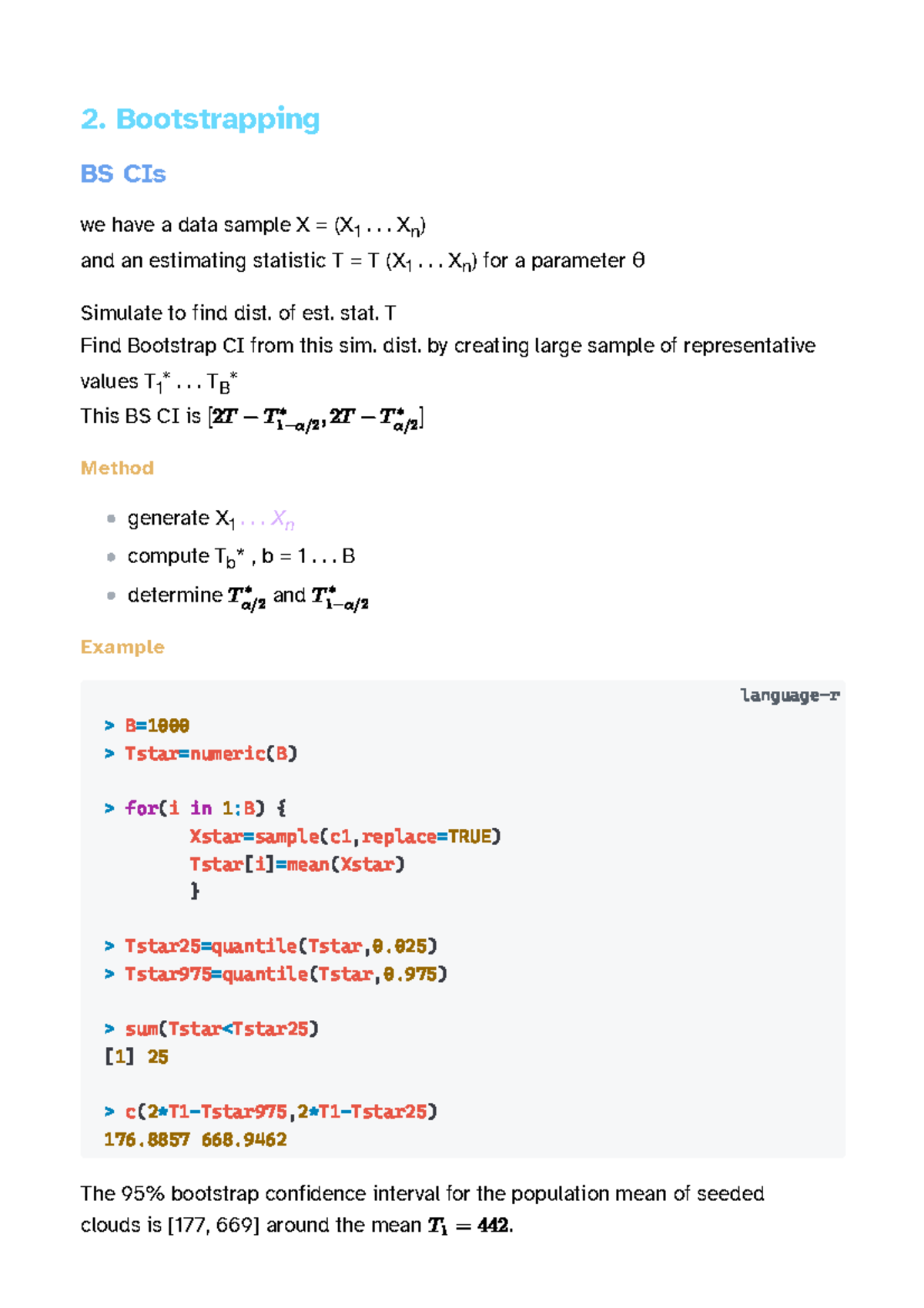
Task: Click the 'generate X1 ... Xn' bullet item
Action: coord(211,520)
